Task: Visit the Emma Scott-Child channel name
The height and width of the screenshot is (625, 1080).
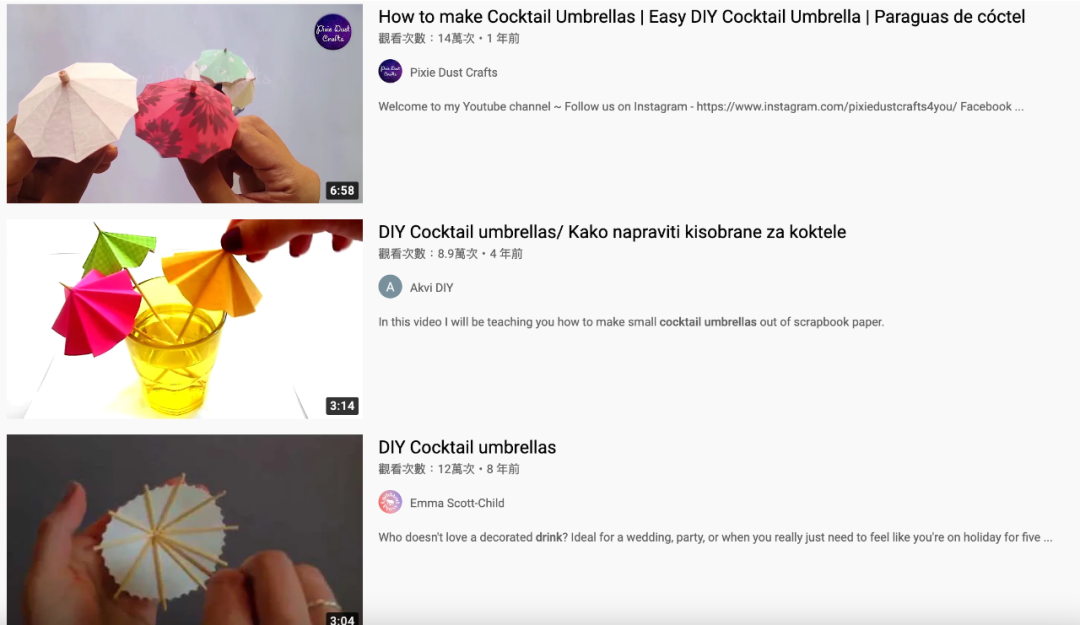Action: (x=457, y=503)
